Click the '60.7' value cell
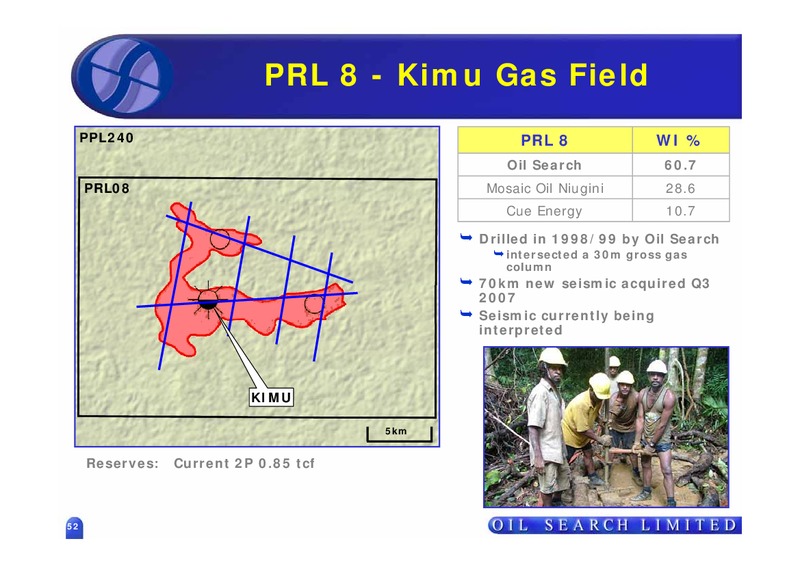Viewport: 800px width, 565px height. click(x=681, y=165)
